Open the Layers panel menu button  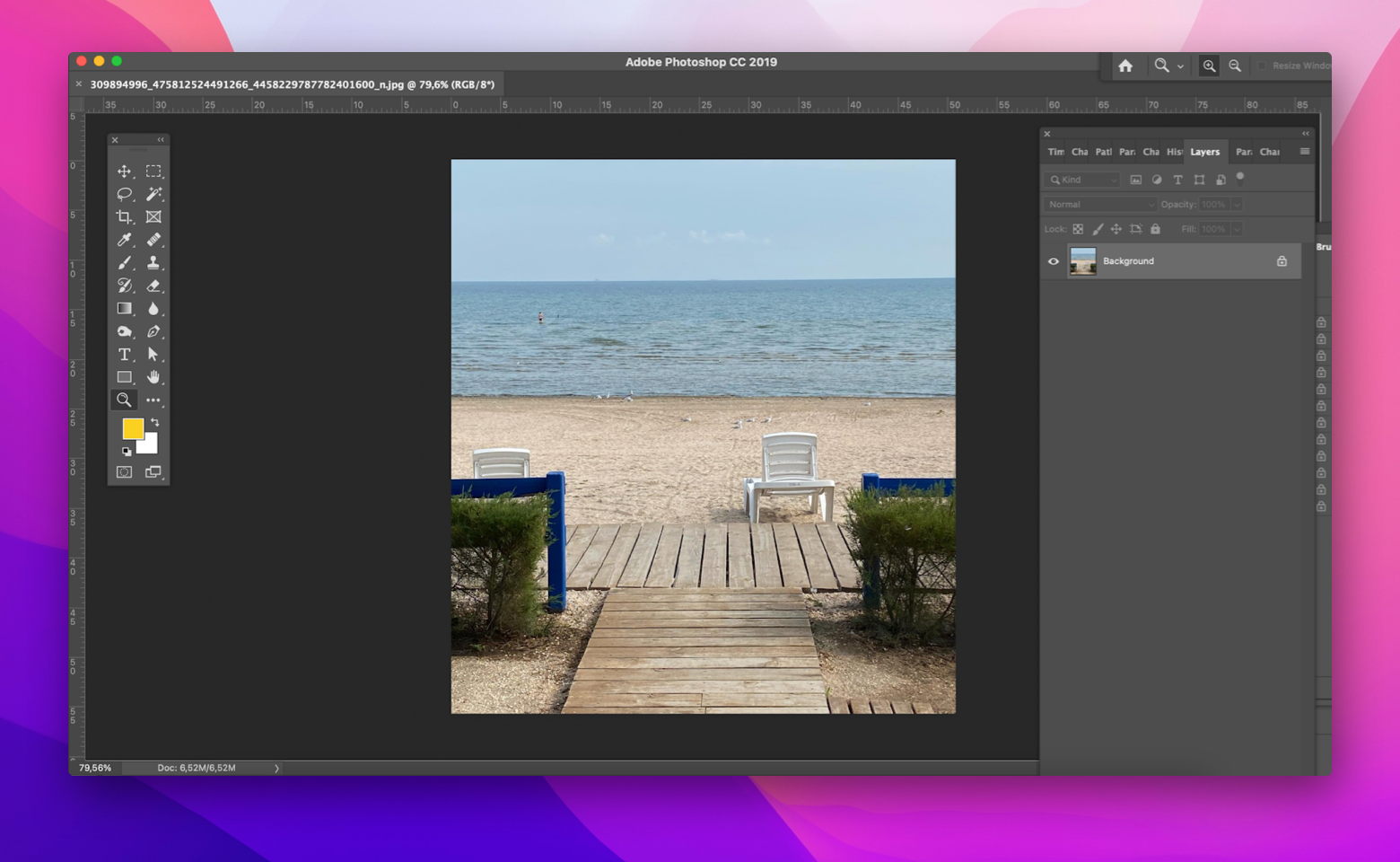(1306, 152)
